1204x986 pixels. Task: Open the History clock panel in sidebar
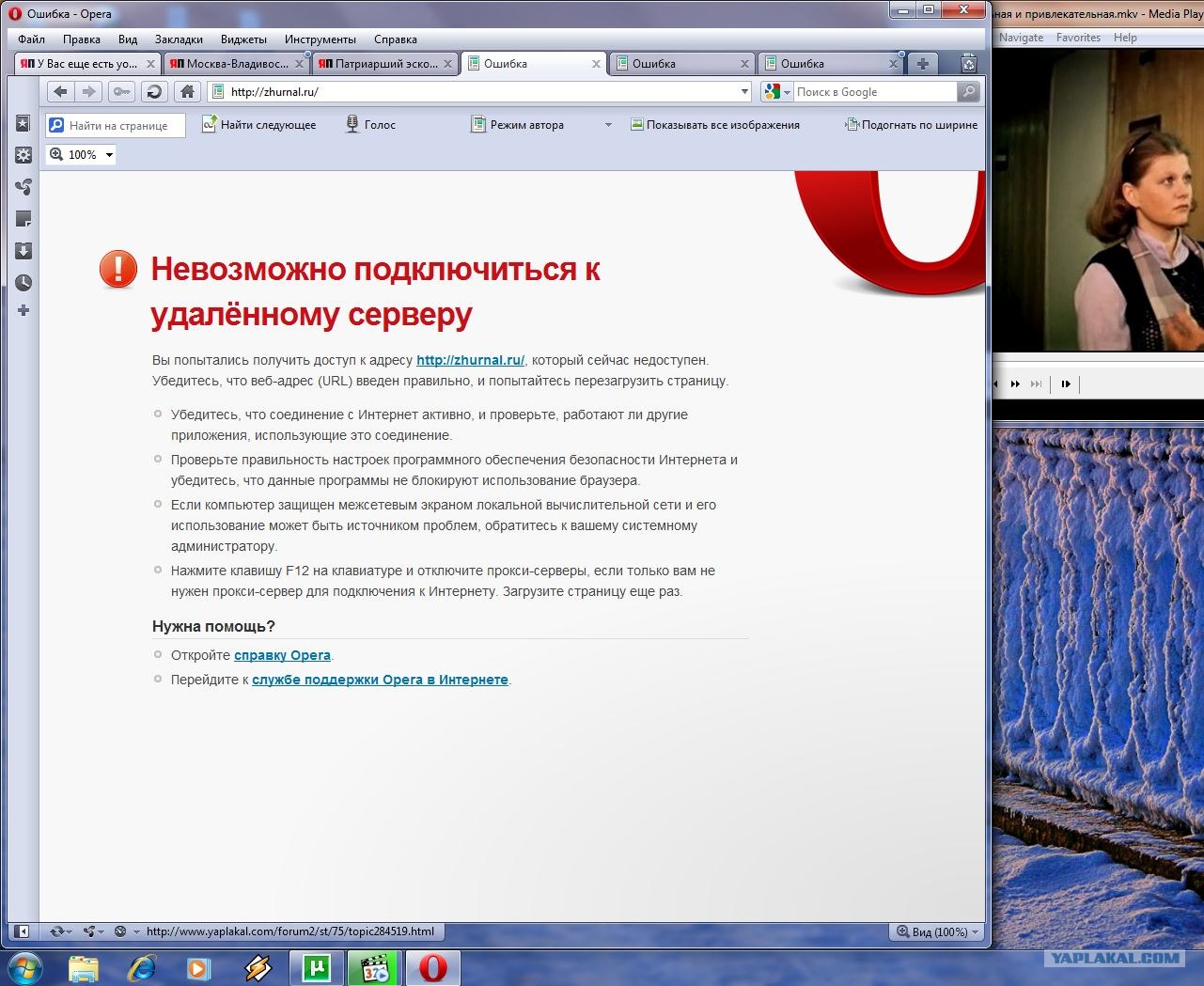pyautogui.click(x=23, y=283)
